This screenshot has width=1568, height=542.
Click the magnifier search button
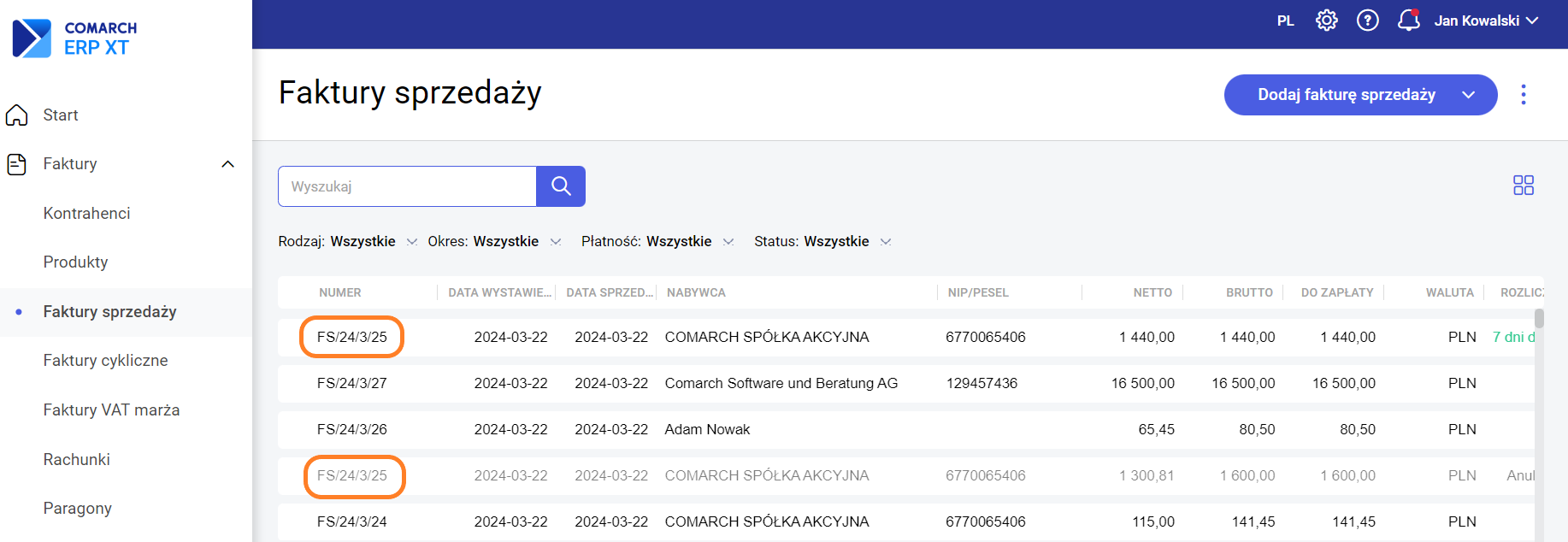coord(561,186)
